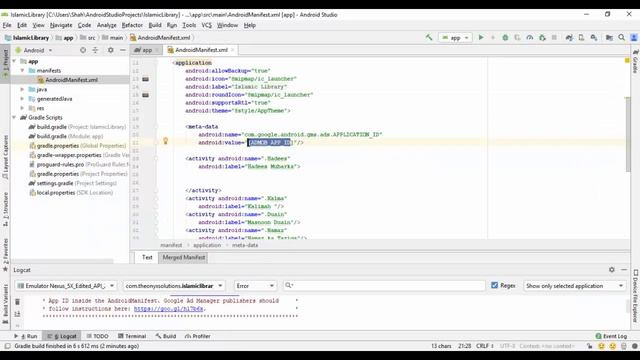The width and height of the screenshot is (640, 360).
Task: Select build.gradle (Module: app) file
Action: pyautogui.click(x=66, y=136)
